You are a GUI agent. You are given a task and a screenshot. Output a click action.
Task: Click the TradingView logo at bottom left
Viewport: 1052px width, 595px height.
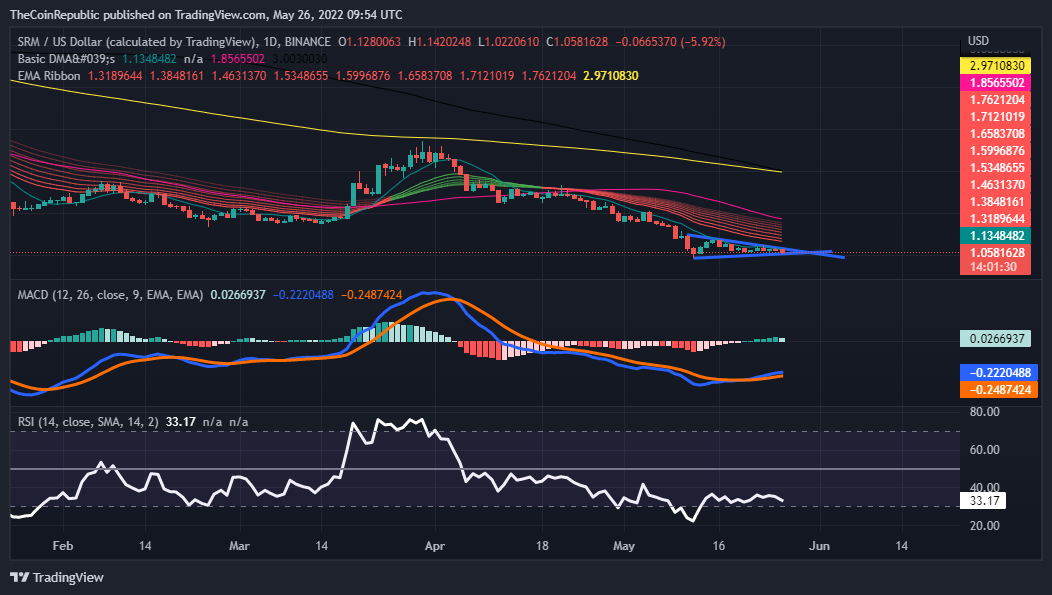[57, 578]
